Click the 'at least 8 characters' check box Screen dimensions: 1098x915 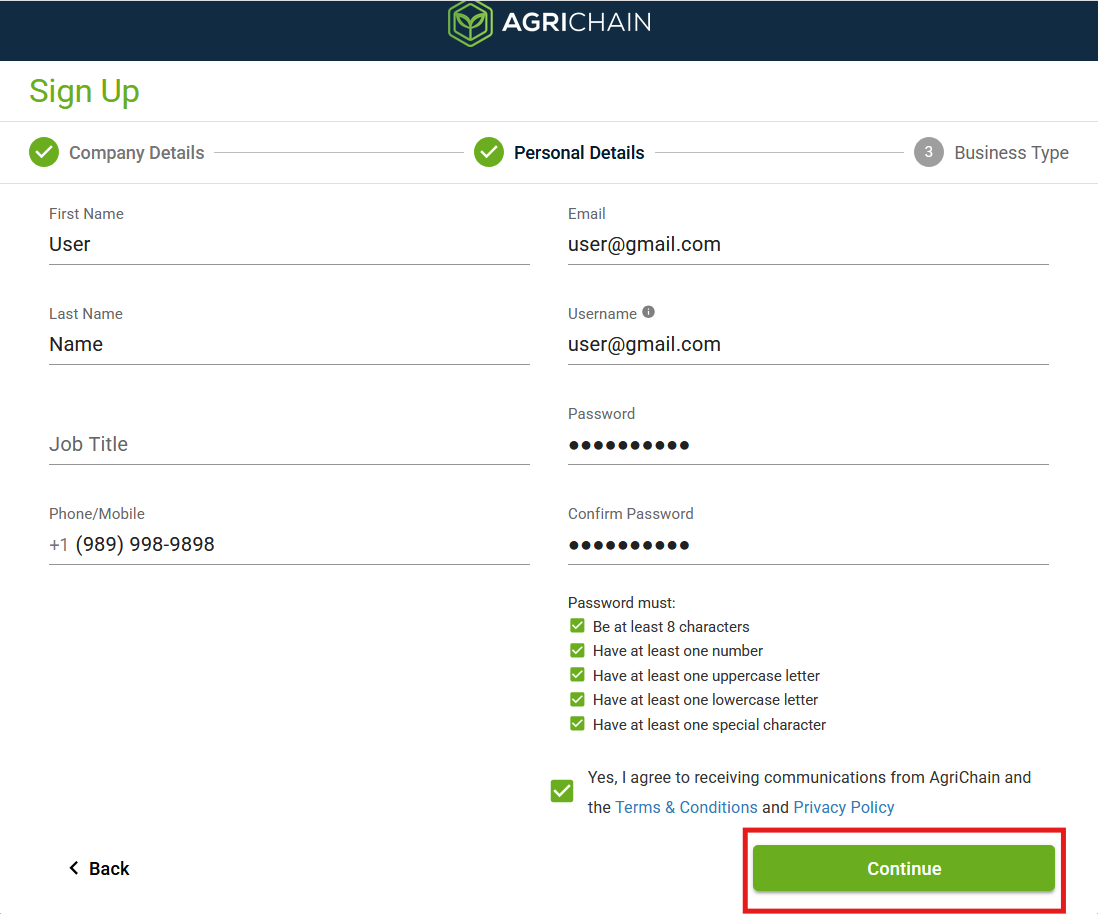click(577, 626)
